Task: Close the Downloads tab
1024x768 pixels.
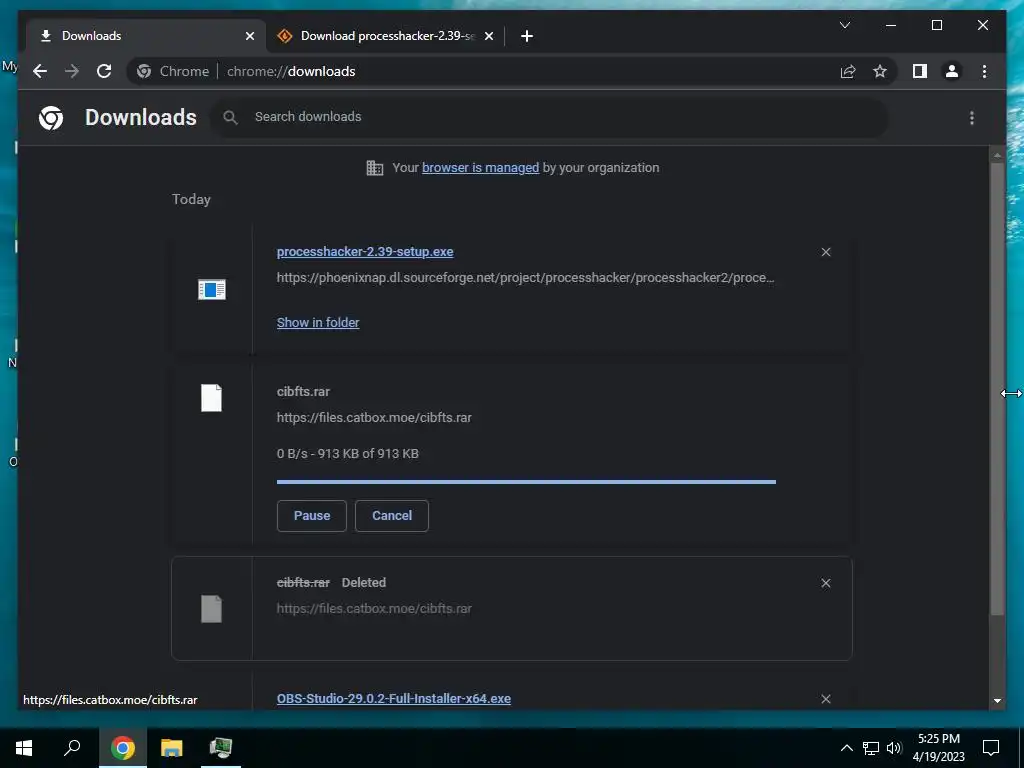Action: coord(249,36)
